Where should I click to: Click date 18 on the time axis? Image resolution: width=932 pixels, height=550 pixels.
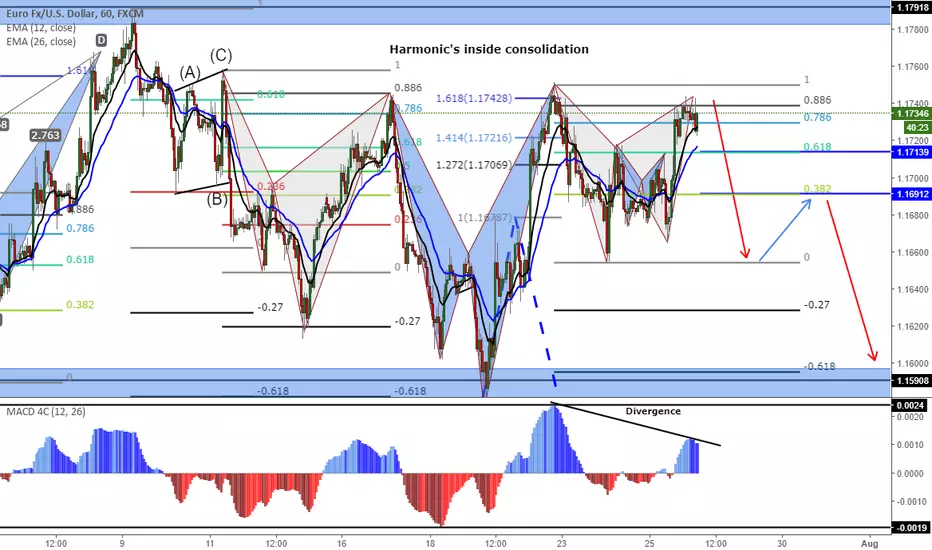pyautogui.click(x=430, y=543)
